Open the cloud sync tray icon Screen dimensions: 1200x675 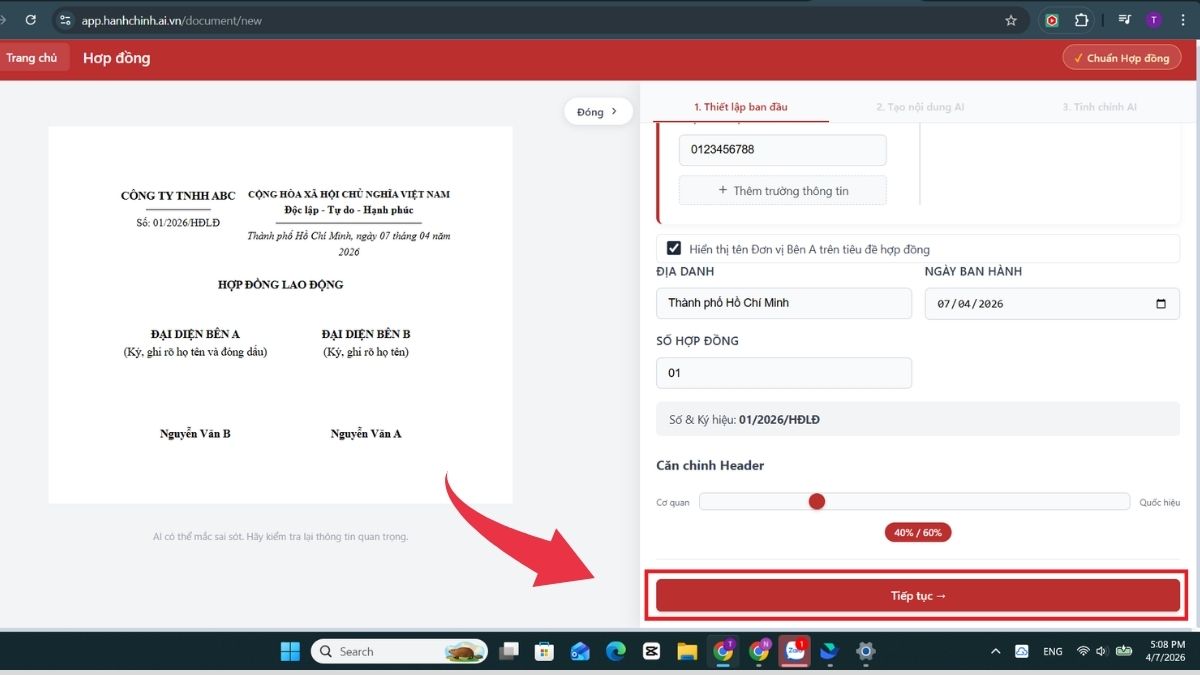click(1022, 651)
